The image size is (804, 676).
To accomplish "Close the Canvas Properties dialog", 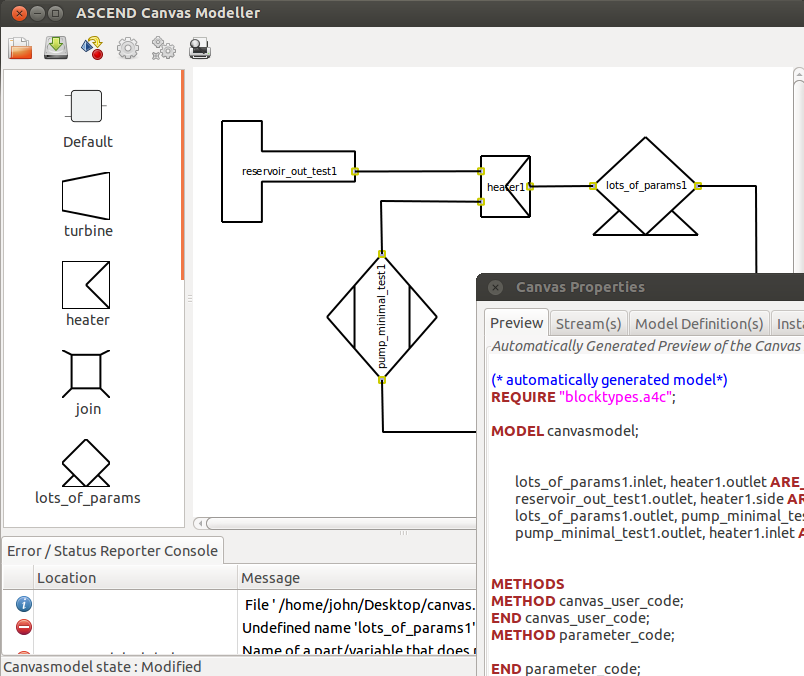I will pos(495,287).
